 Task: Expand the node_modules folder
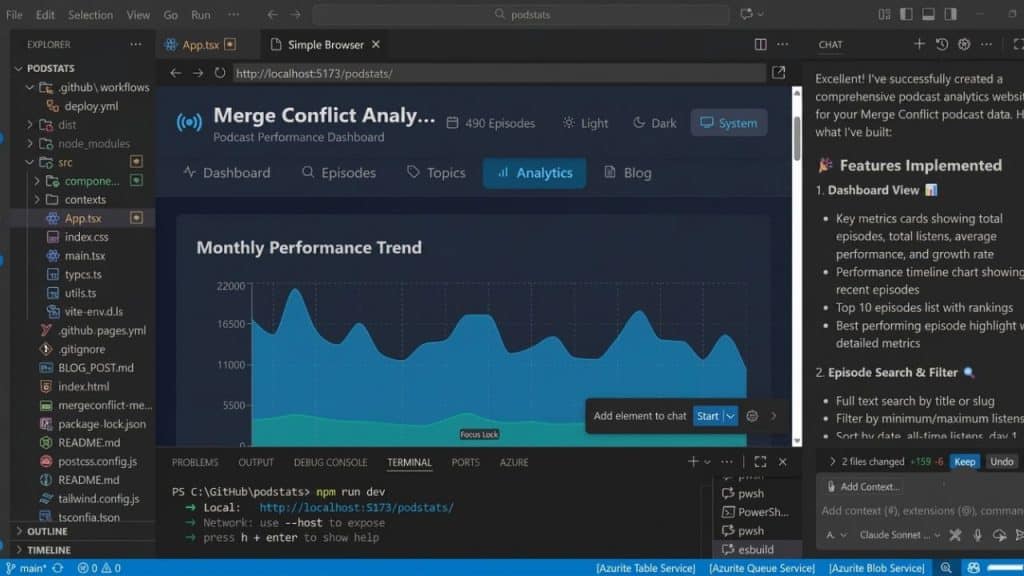[x=29, y=143]
